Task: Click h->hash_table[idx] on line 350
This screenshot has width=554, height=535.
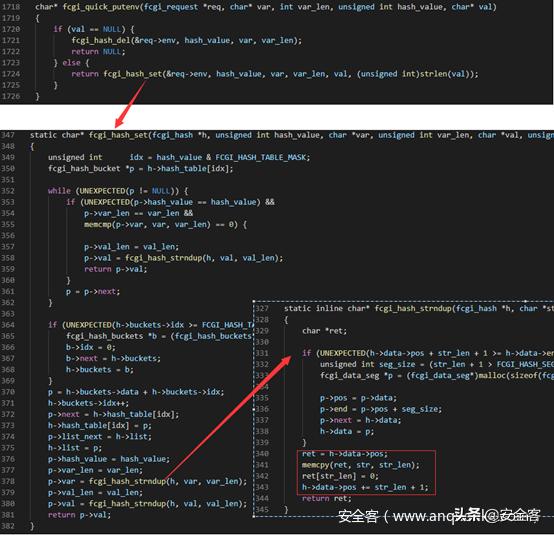Action: click(189, 169)
